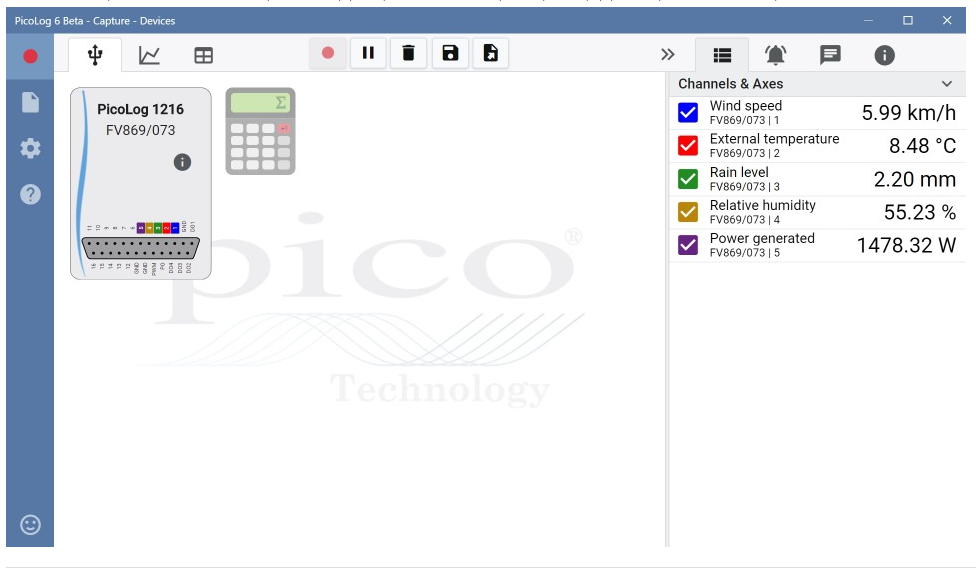Collapse the Channels & Axes section
The height and width of the screenshot is (581, 976).
(947, 83)
